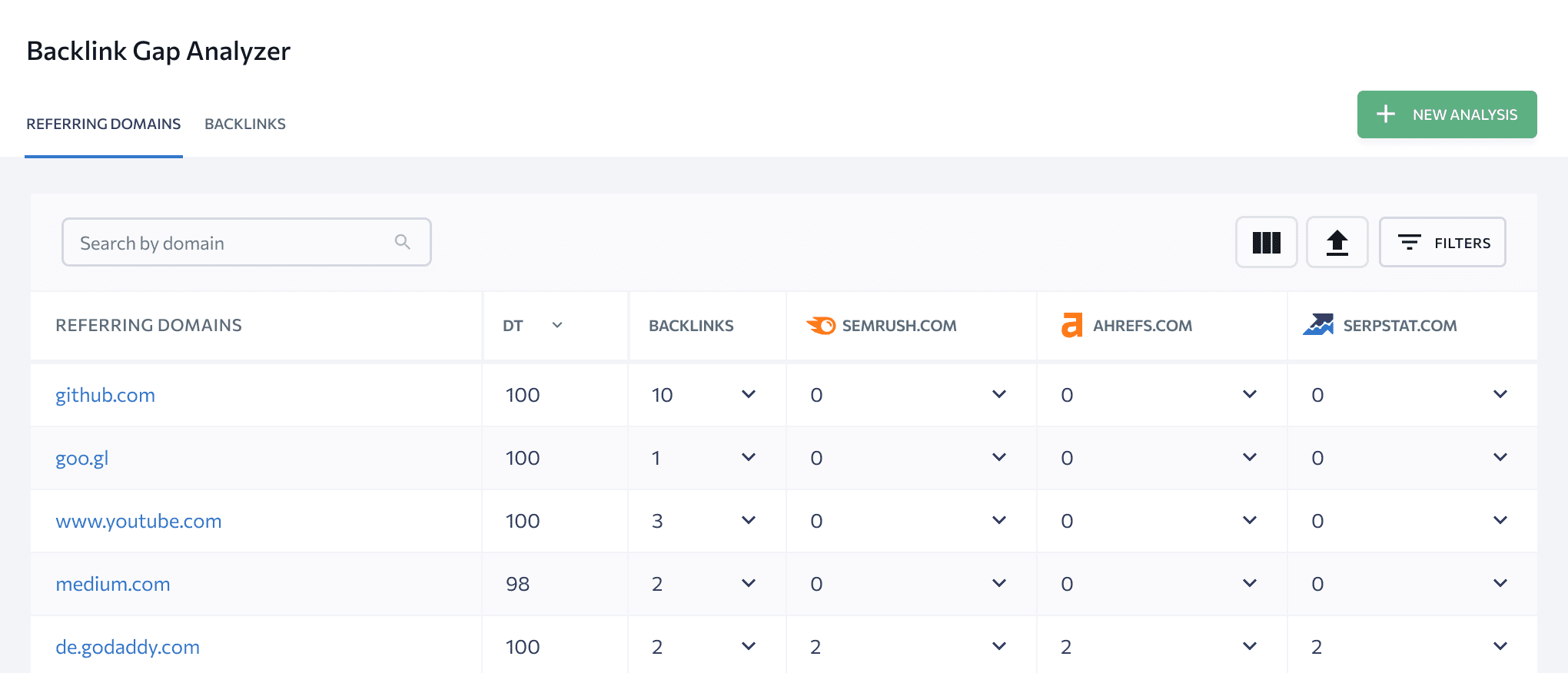Click the Ahrefs logo in column header
This screenshot has width=1568, height=673.
[x=1072, y=326]
